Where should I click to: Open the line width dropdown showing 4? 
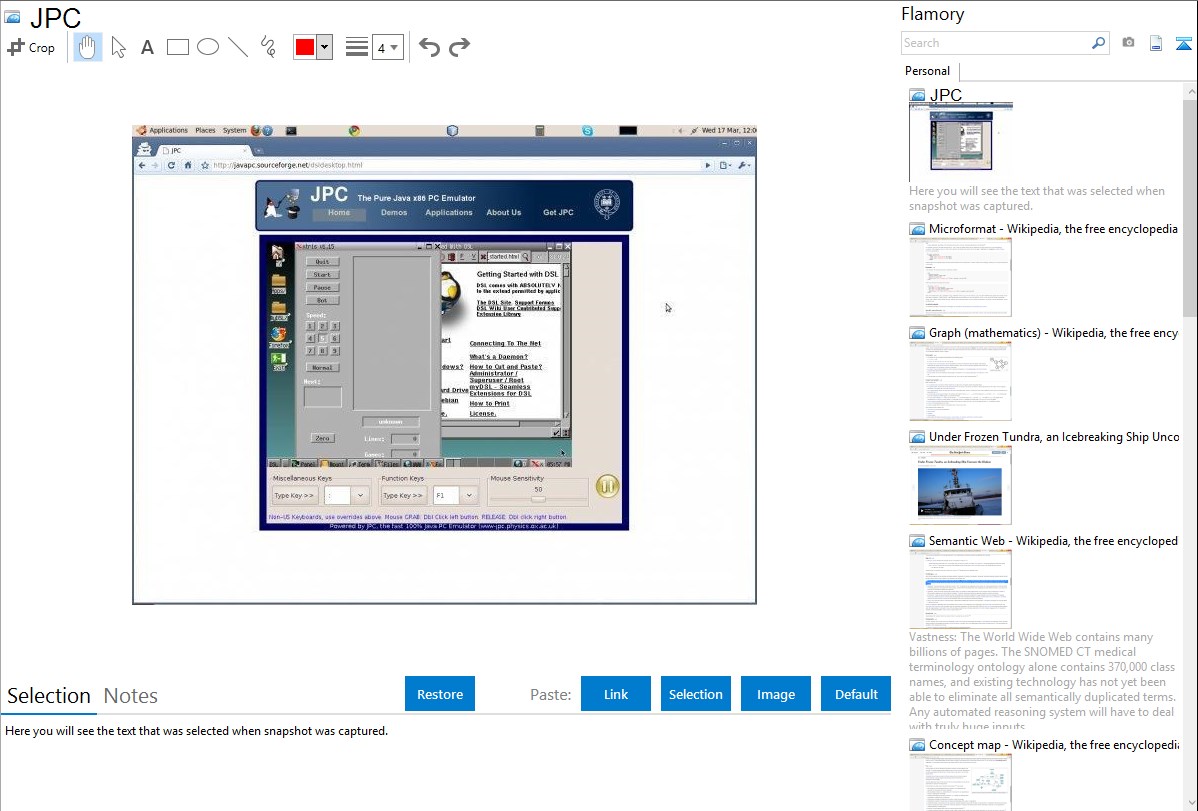[x=387, y=47]
